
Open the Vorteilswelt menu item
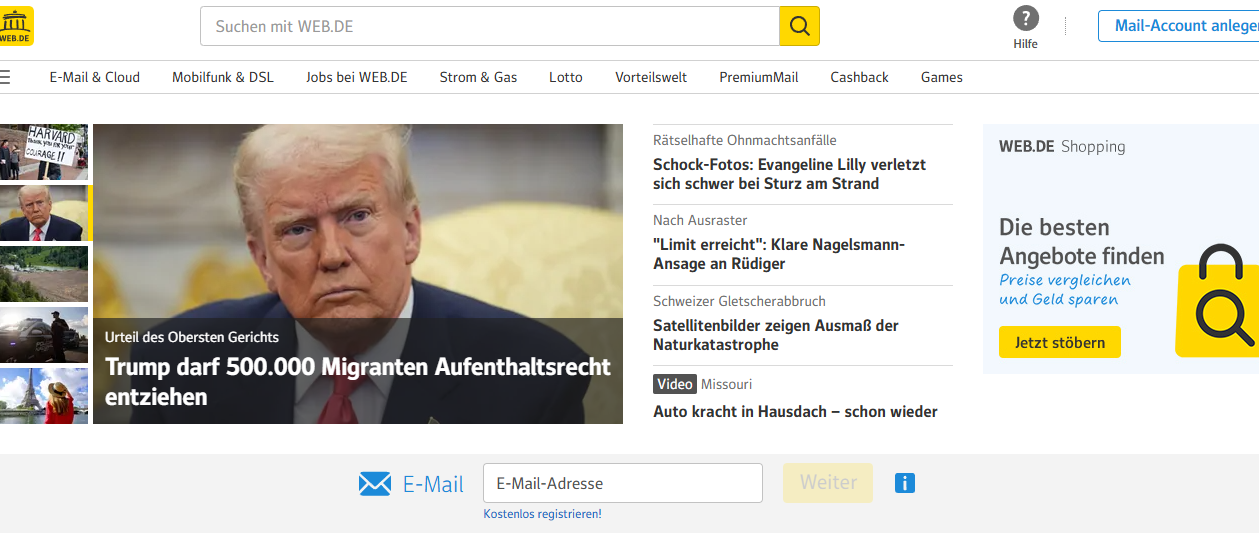[x=651, y=77]
